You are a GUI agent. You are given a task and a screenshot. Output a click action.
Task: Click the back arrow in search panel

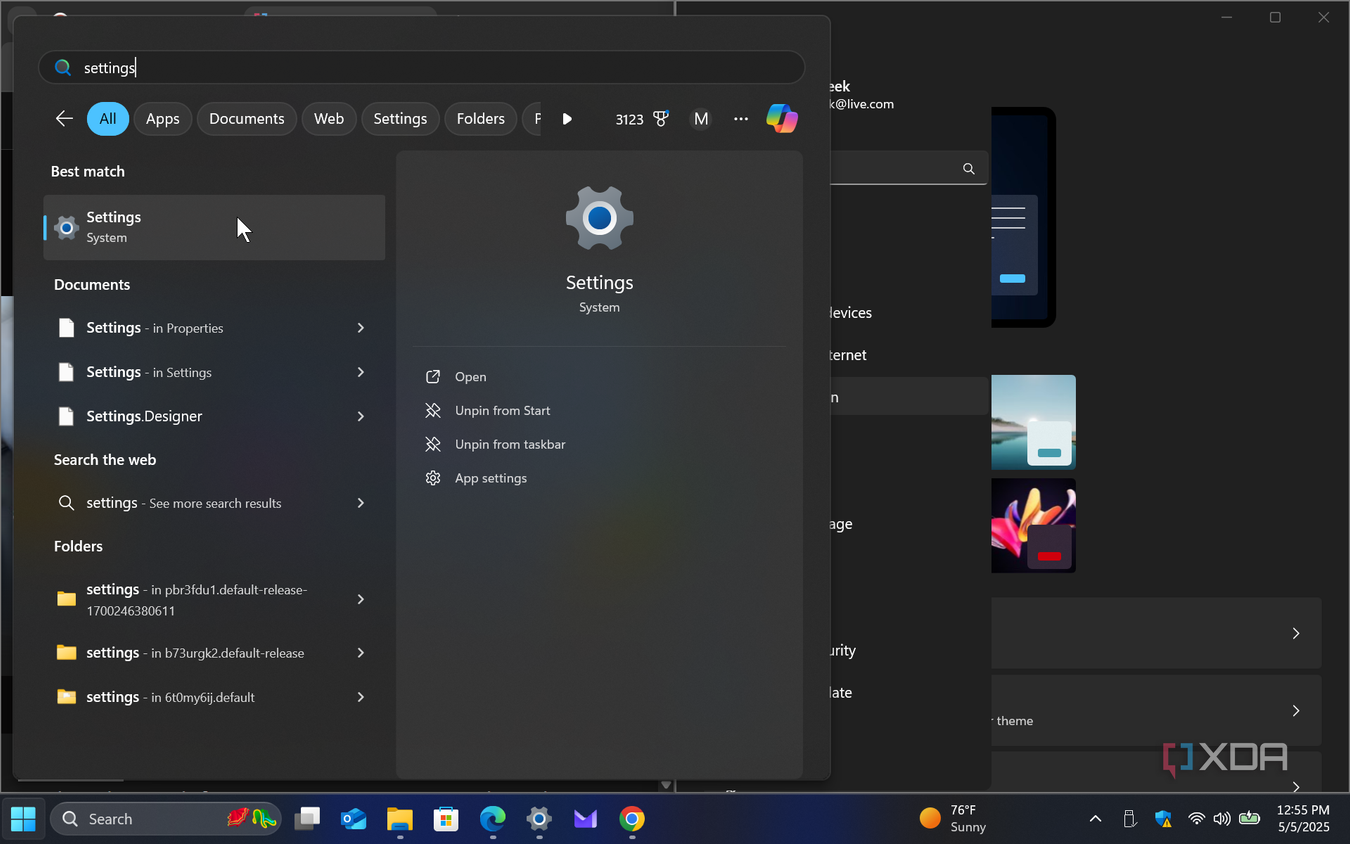coord(64,119)
